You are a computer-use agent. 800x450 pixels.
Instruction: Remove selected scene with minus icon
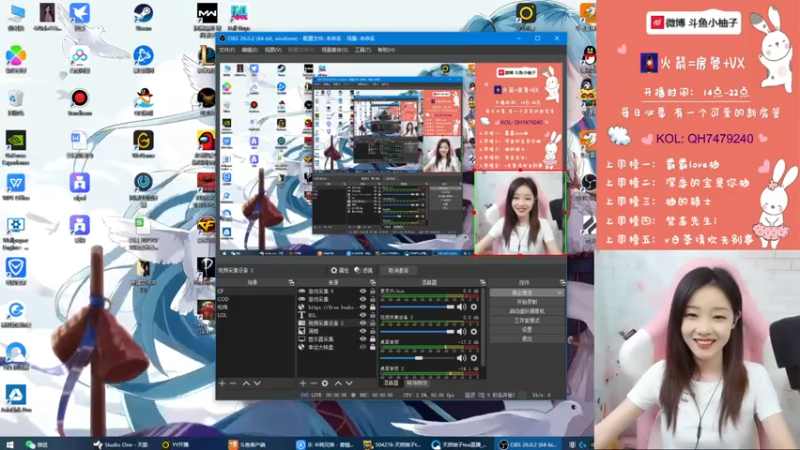click(x=233, y=383)
